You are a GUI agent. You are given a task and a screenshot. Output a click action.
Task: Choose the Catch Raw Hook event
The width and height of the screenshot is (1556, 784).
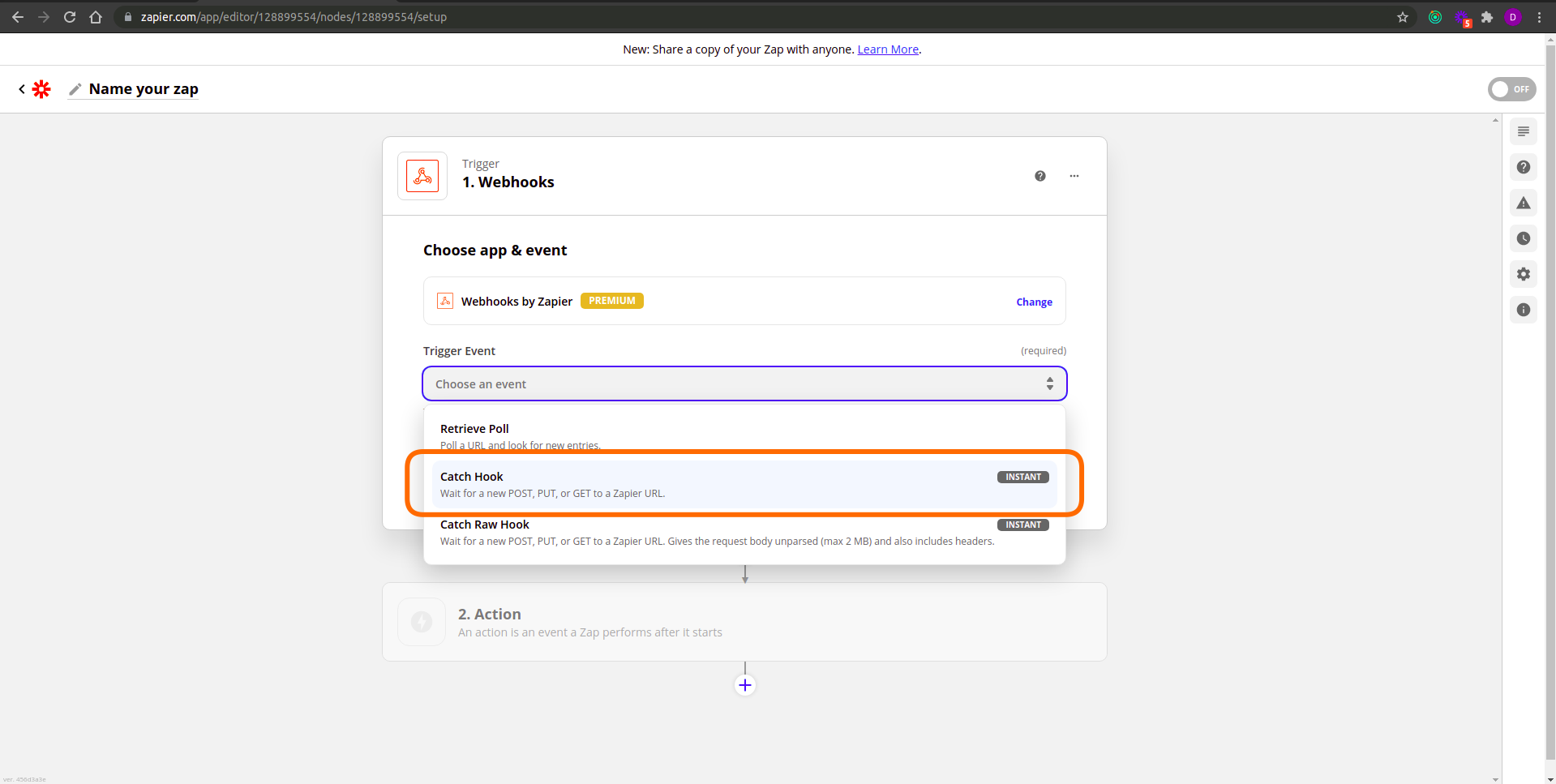744,533
